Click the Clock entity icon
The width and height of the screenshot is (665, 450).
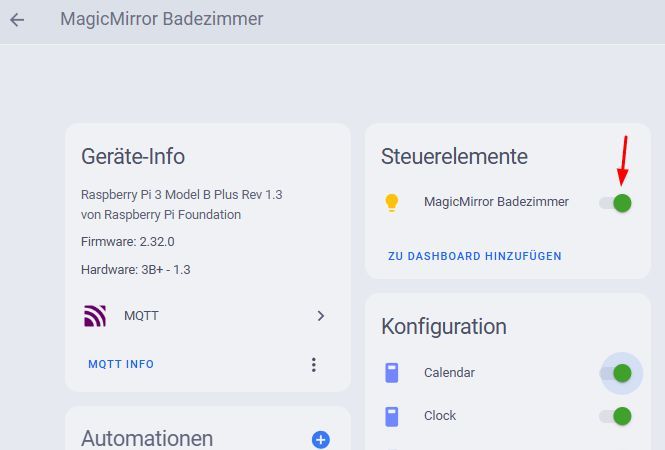(x=391, y=416)
